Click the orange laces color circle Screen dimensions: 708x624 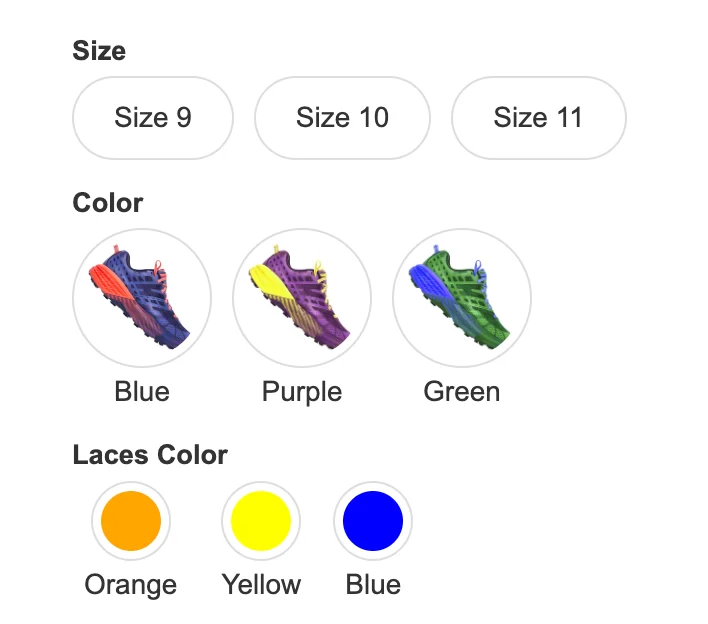[x=131, y=521]
